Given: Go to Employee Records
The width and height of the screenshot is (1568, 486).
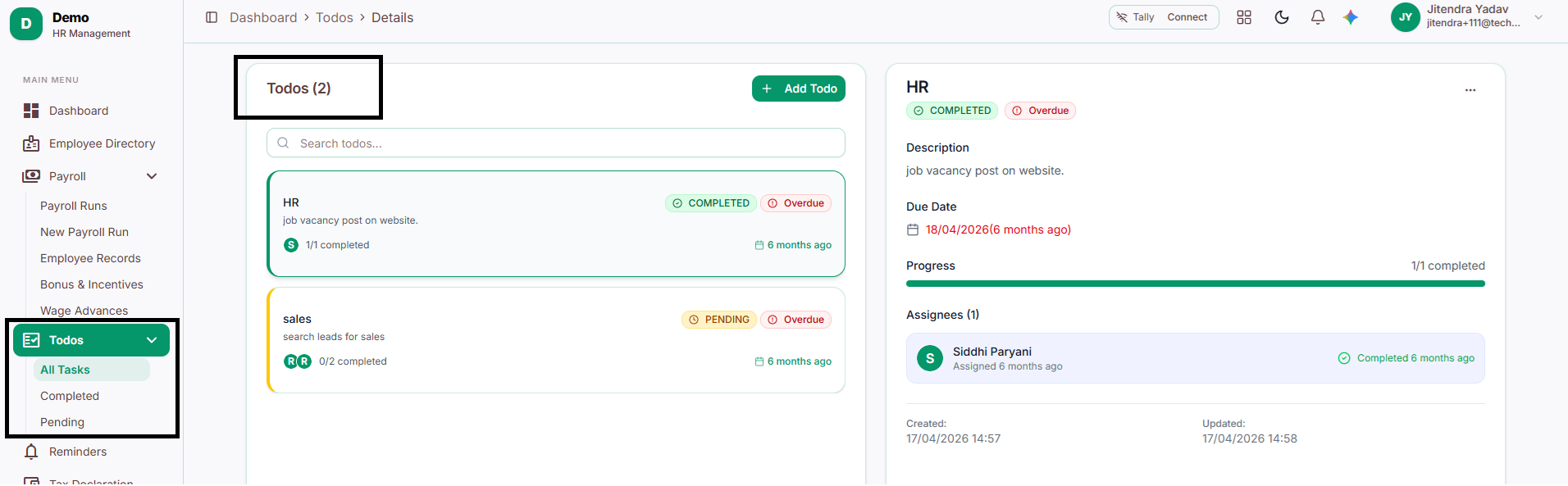Looking at the screenshot, I should pos(90,258).
